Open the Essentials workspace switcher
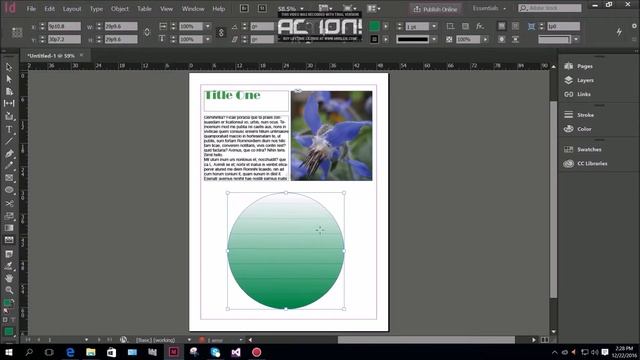This screenshot has width=640, height=360. point(489,8)
